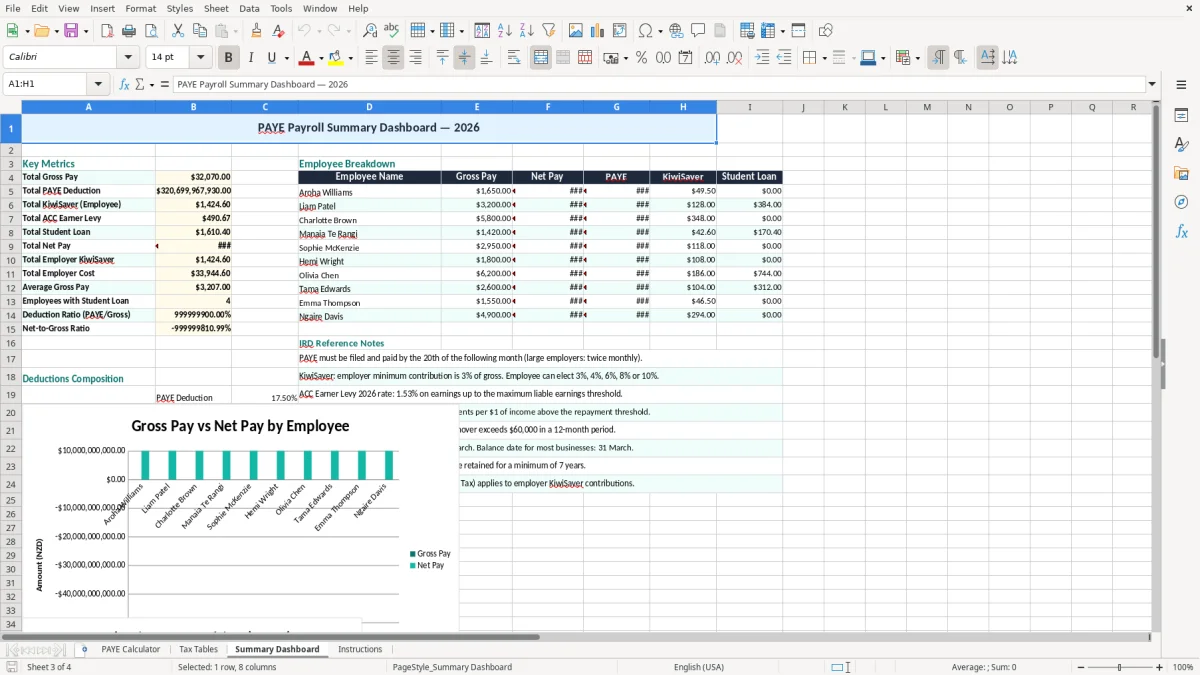Viewport: 1200px width, 675px height.
Task: Insert an image
Action: [x=577, y=31]
